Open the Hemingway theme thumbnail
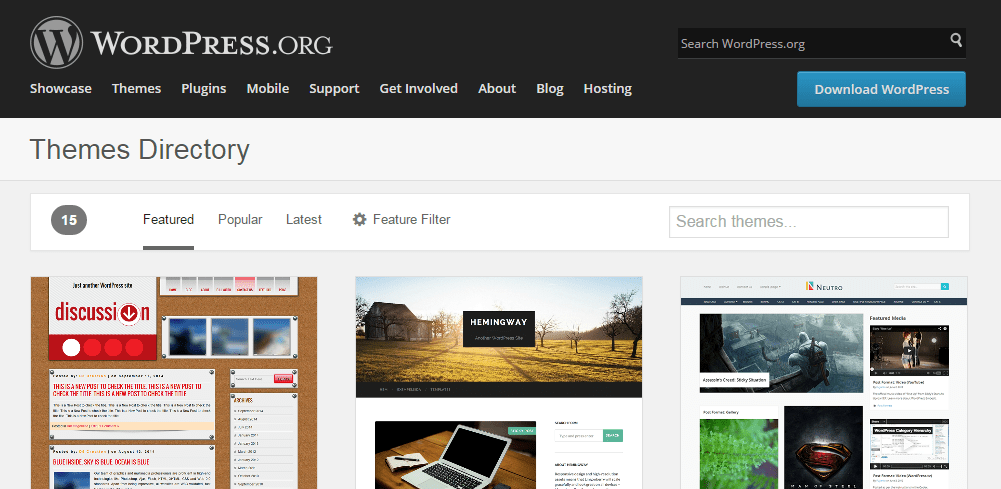The width and height of the screenshot is (1001, 489). click(499, 382)
